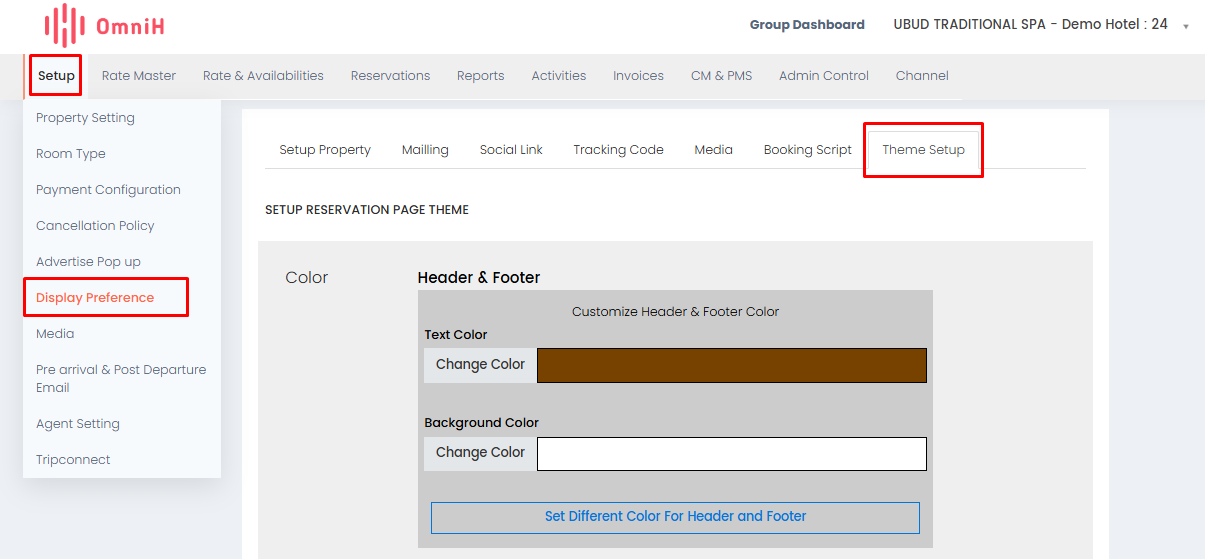Viewport: 1205px width, 559px height.
Task: Open Rate & Availabilities menu
Action: 263,76
